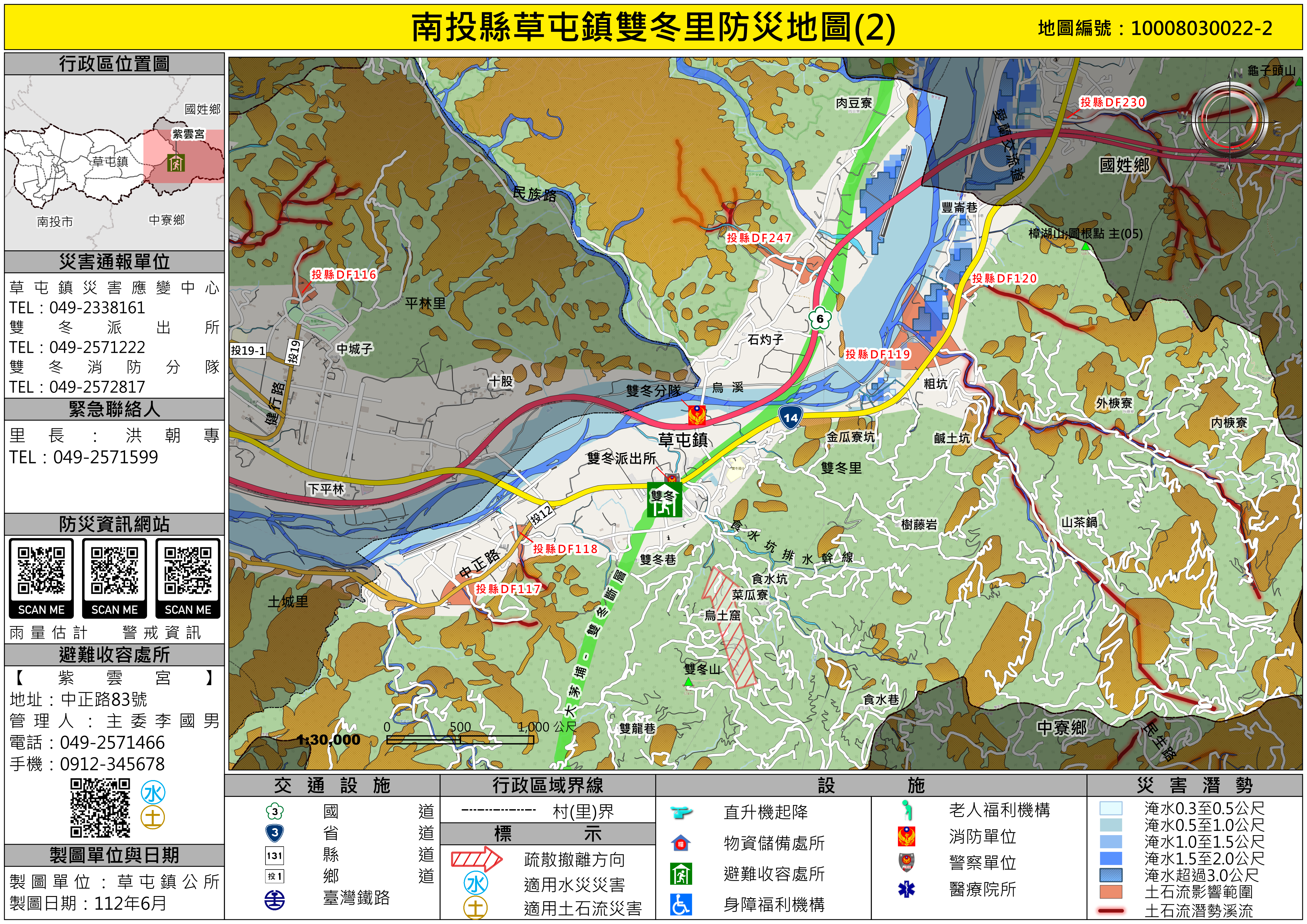Screen dimensions: 1307x924
Task: Click the shelter marker in the 行政區位置圖 inset map
Action: 176,163
